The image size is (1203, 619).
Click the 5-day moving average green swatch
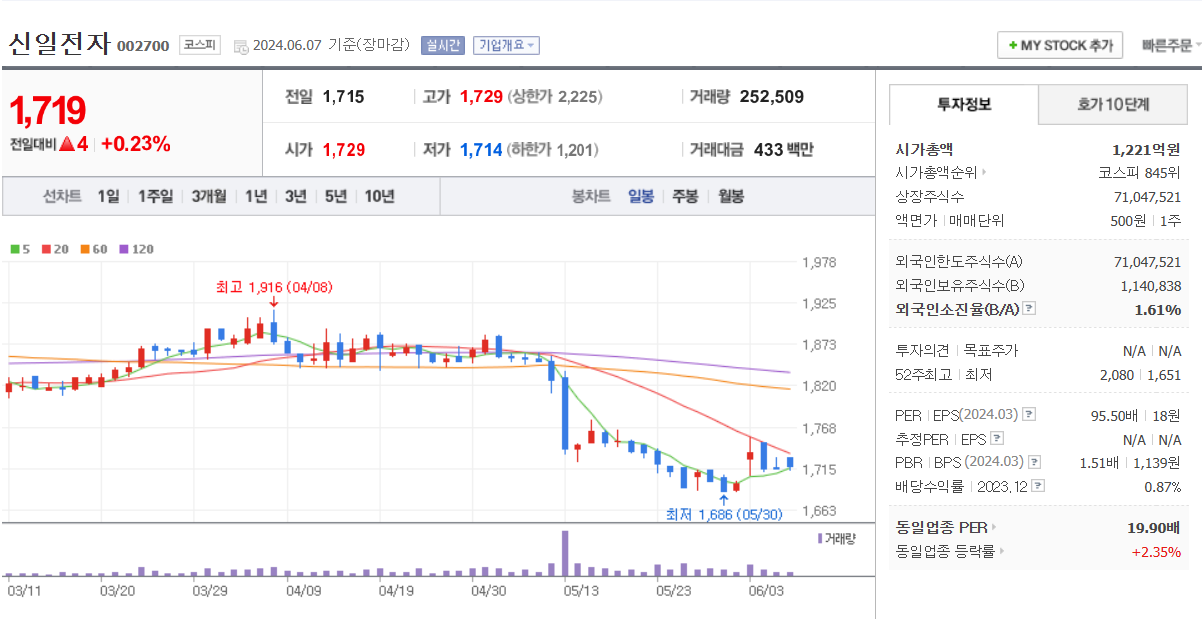[15, 249]
